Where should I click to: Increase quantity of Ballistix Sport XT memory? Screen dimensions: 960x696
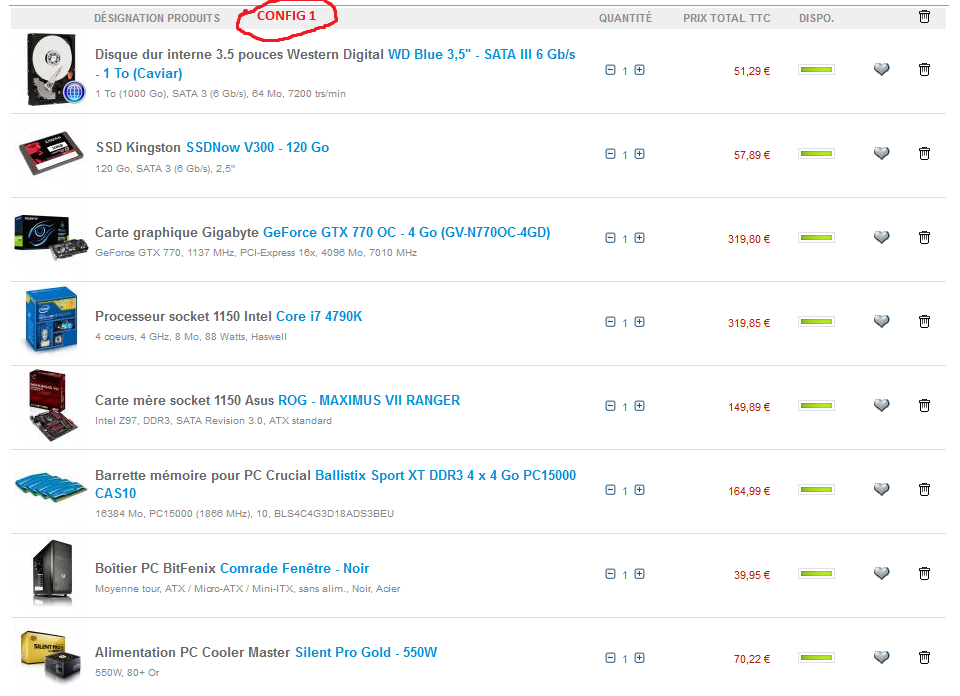(639, 489)
